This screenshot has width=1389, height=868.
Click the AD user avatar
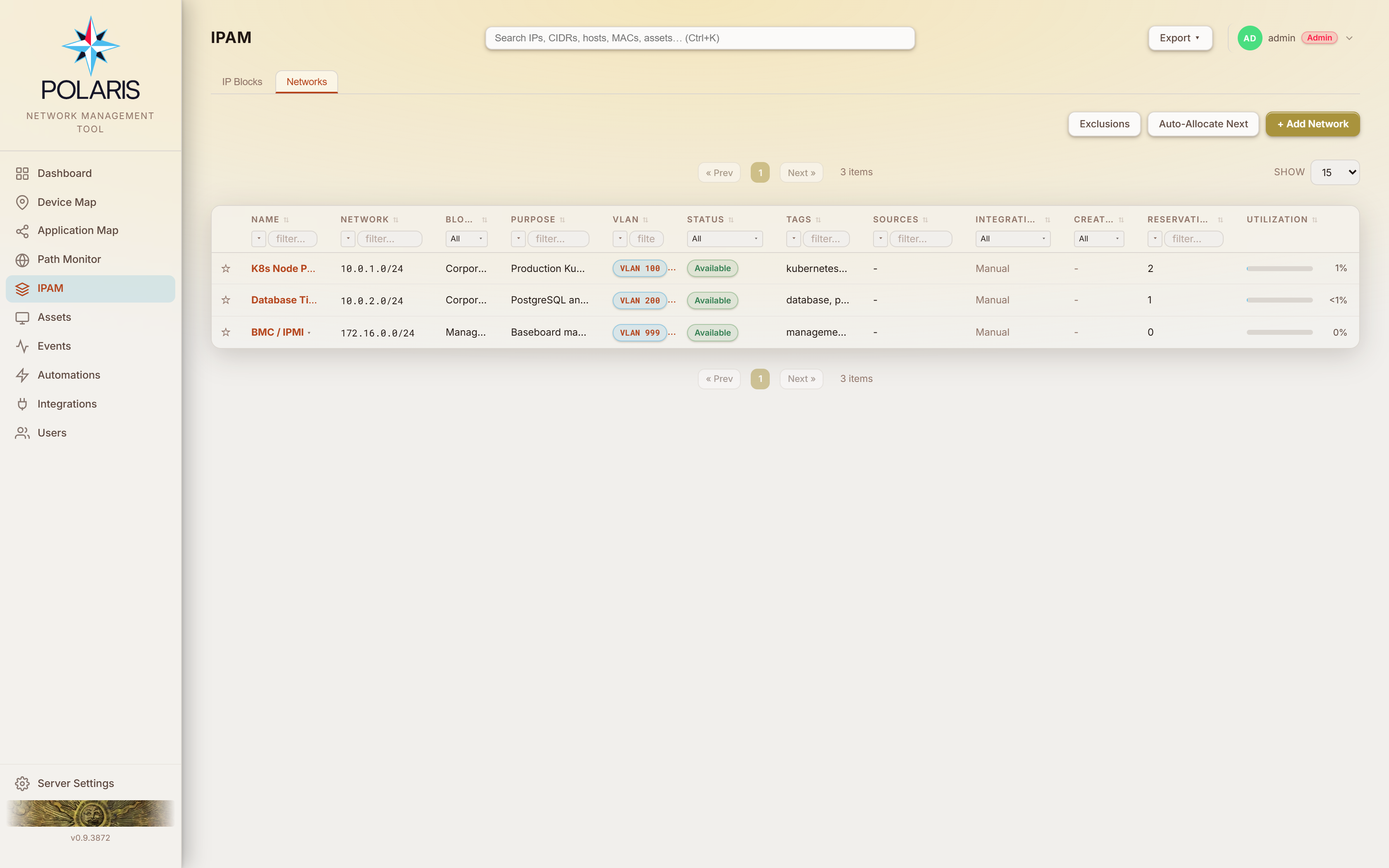click(x=1250, y=38)
